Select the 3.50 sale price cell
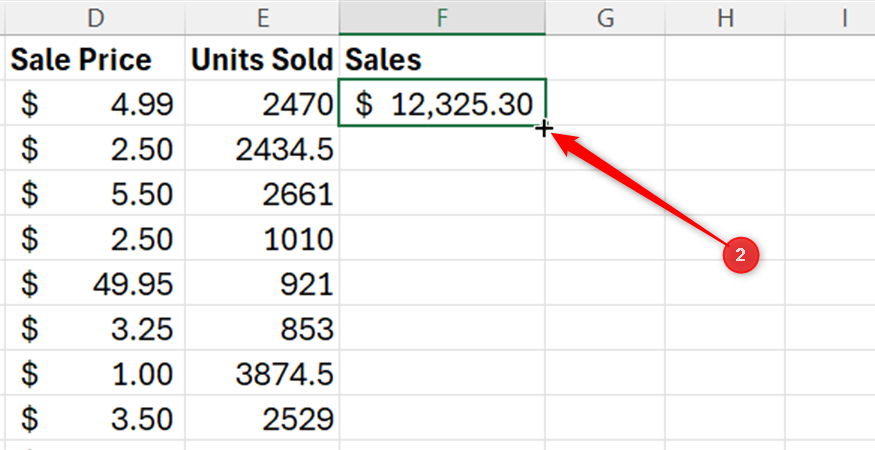Image resolution: width=875 pixels, height=450 pixels. click(95, 418)
